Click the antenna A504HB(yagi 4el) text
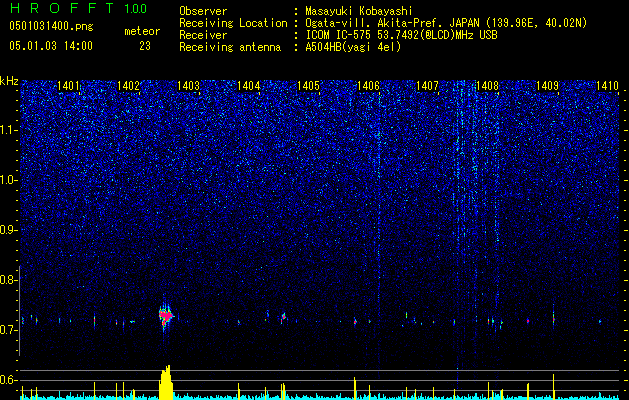The image size is (629, 400). point(353,47)
